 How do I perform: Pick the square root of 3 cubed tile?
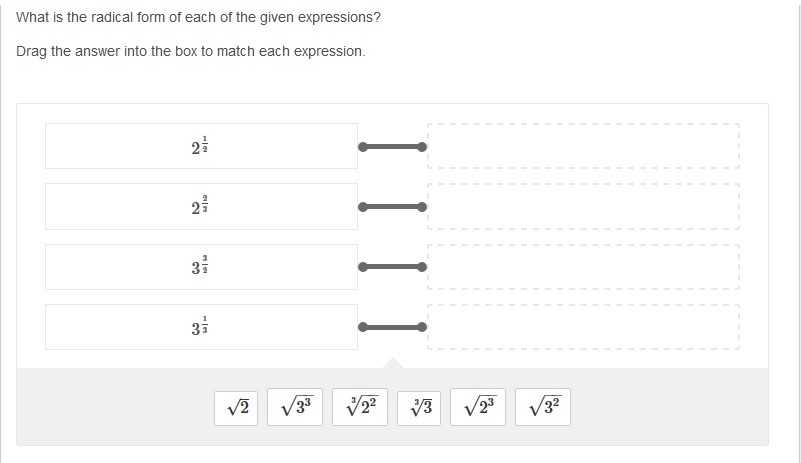tap(295, 407)
